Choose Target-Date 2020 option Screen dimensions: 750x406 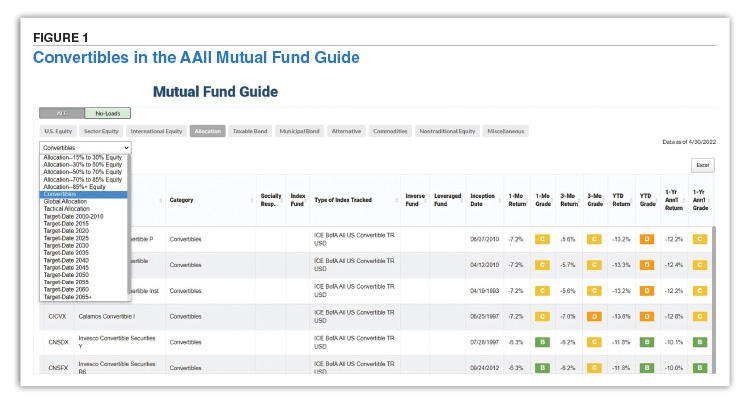83,230
